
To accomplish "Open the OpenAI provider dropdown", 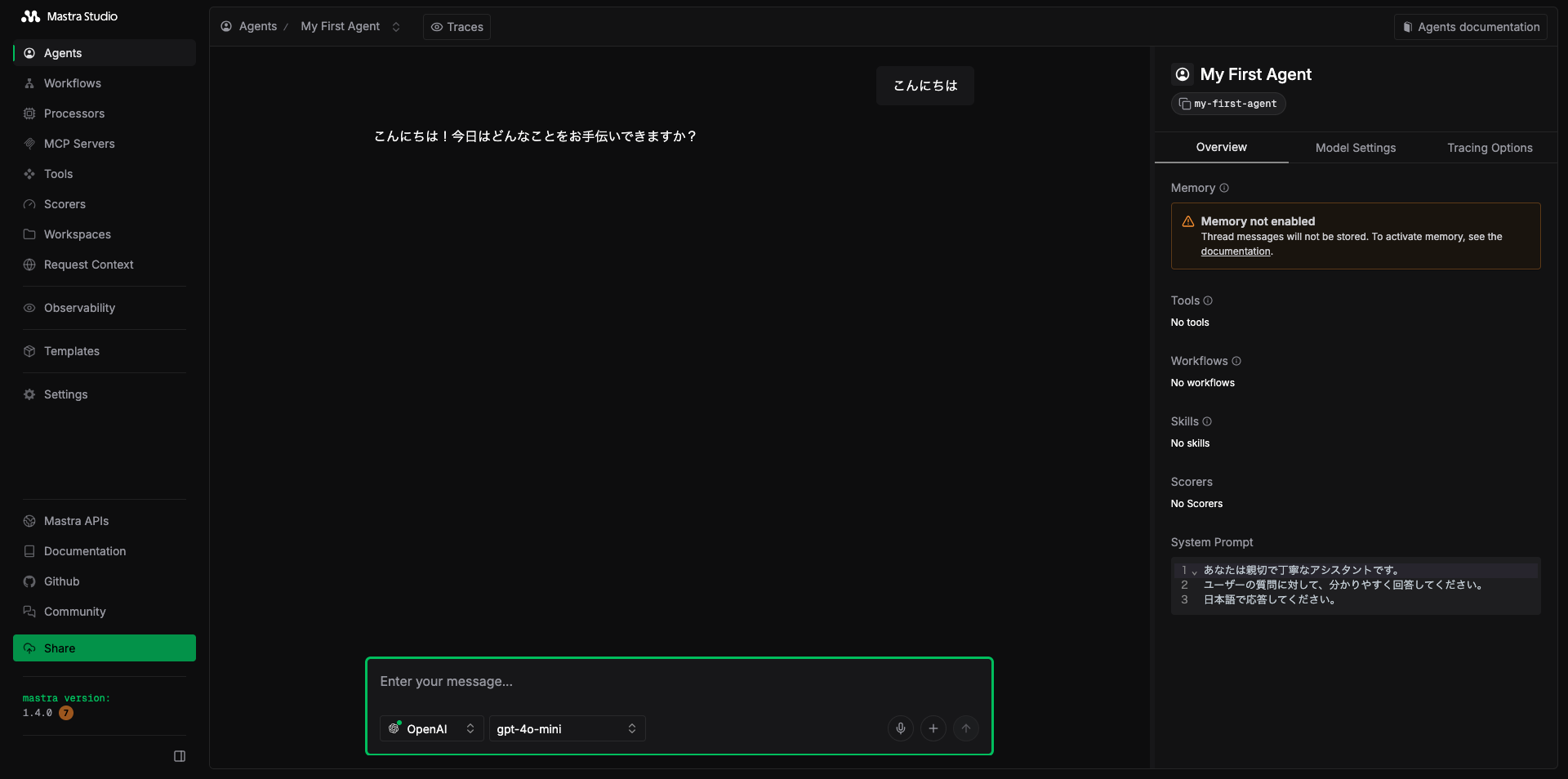I will pyautogui.click(x=431, y=728).
